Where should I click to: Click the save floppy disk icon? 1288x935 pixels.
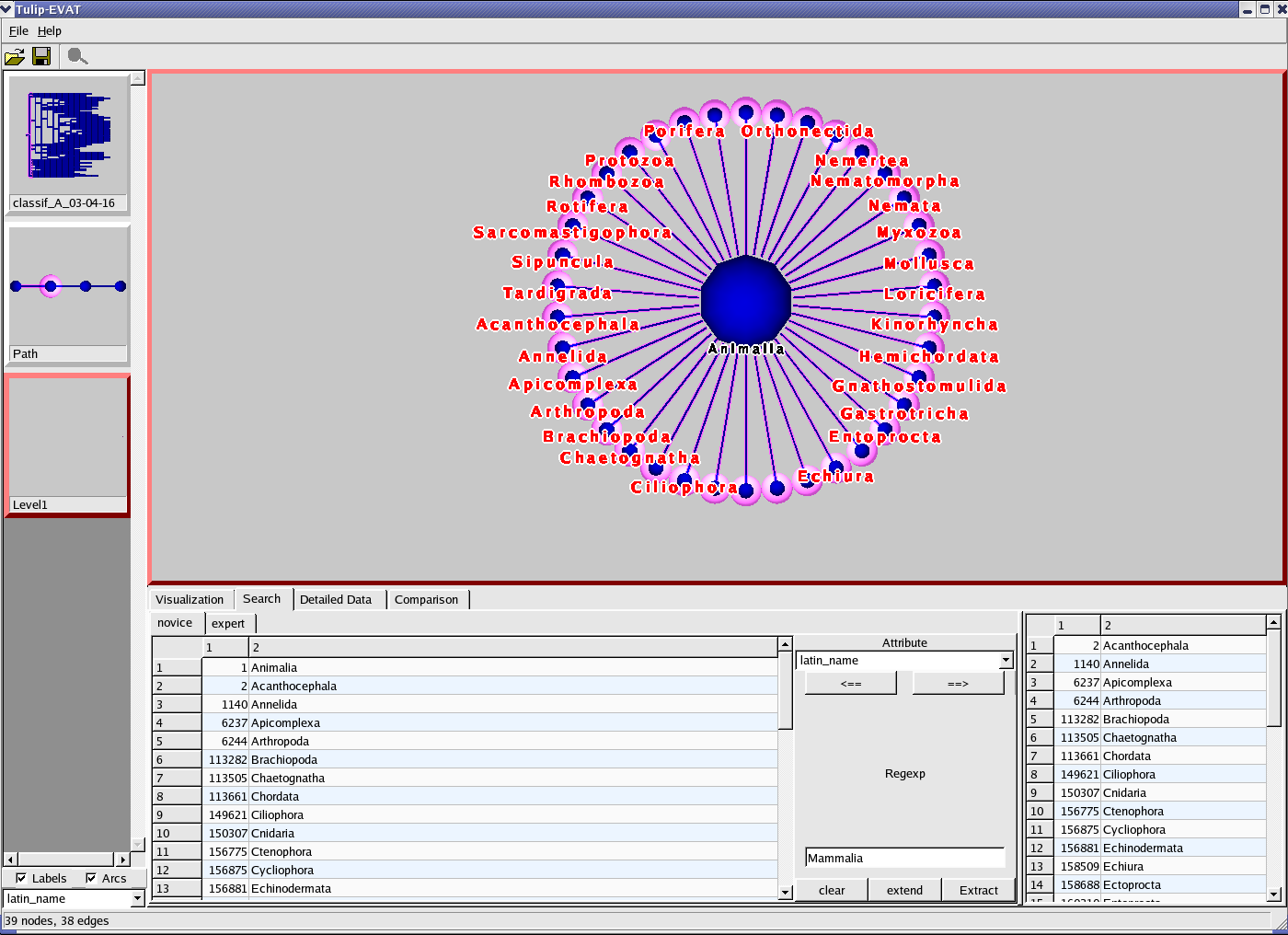point(41,57)
